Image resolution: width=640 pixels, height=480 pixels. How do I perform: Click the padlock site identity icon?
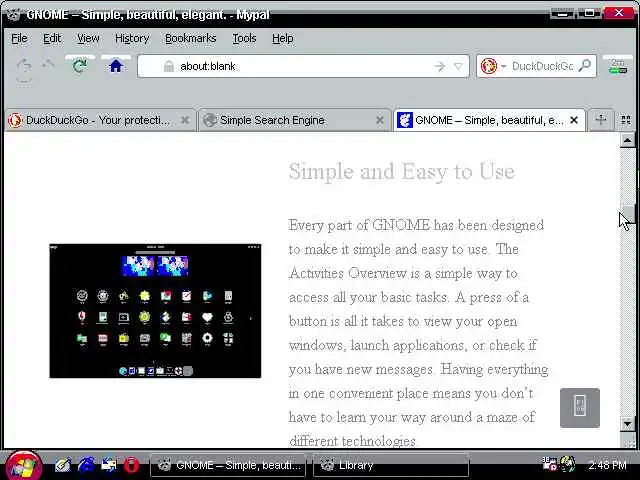169,66
